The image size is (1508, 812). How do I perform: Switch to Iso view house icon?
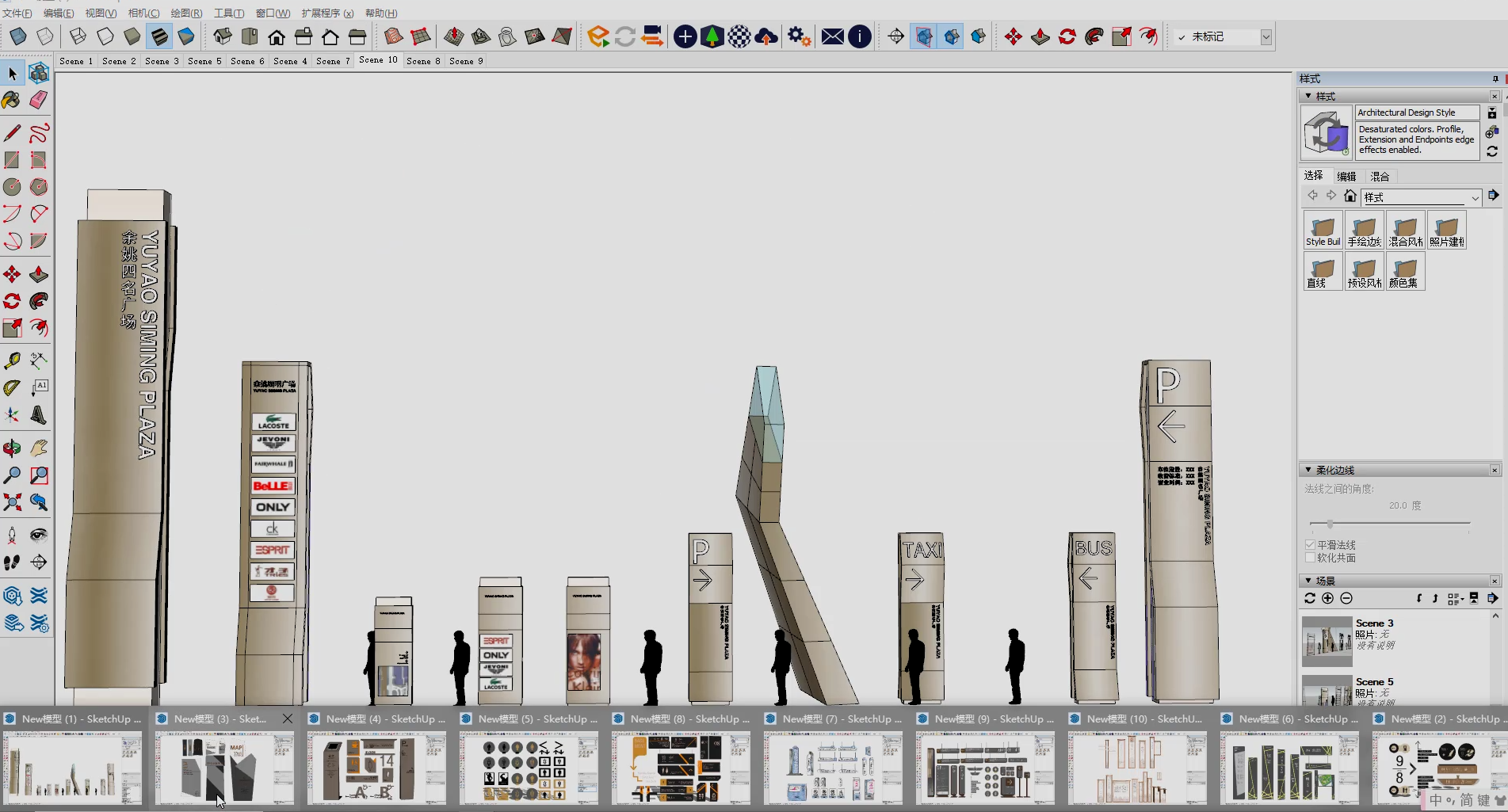click(223, 36)
